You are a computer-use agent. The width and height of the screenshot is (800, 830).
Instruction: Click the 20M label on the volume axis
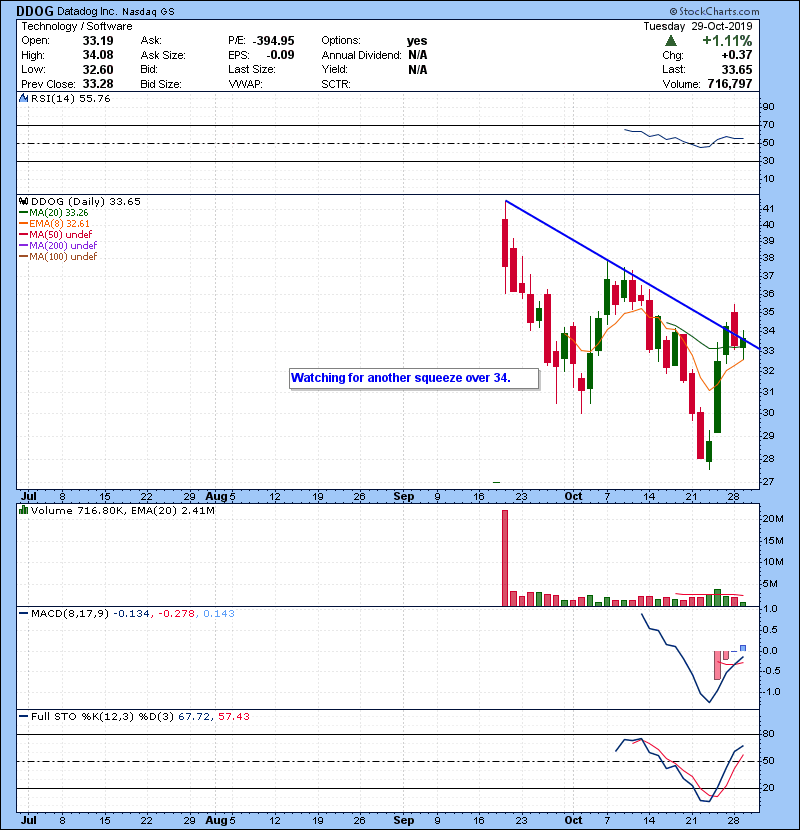click(x=772, y=519)
